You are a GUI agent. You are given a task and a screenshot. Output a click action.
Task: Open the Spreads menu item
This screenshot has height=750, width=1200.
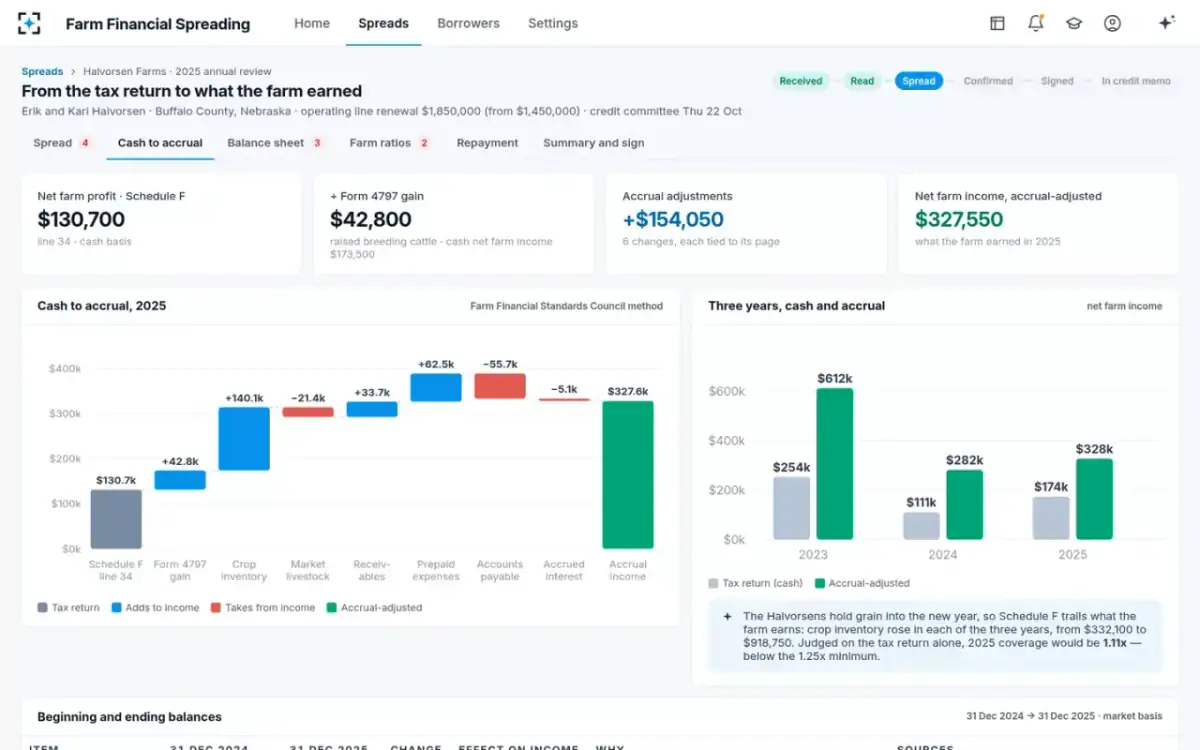384,23
